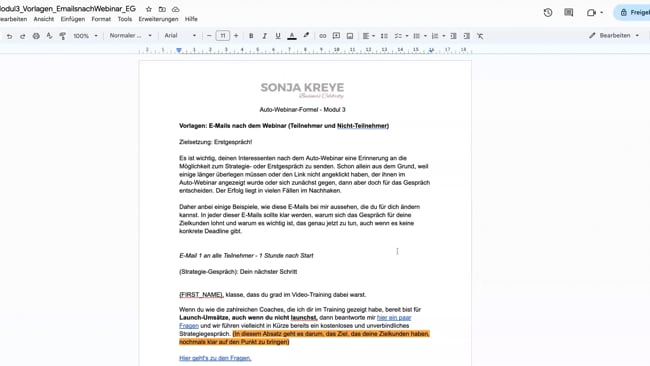Switch the Bearbeiten editing mode dropdown

(614, 36)
